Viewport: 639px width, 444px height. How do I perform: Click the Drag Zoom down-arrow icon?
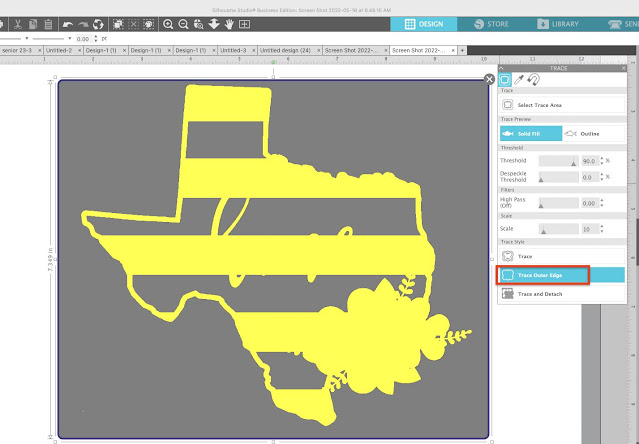[214, 24]
